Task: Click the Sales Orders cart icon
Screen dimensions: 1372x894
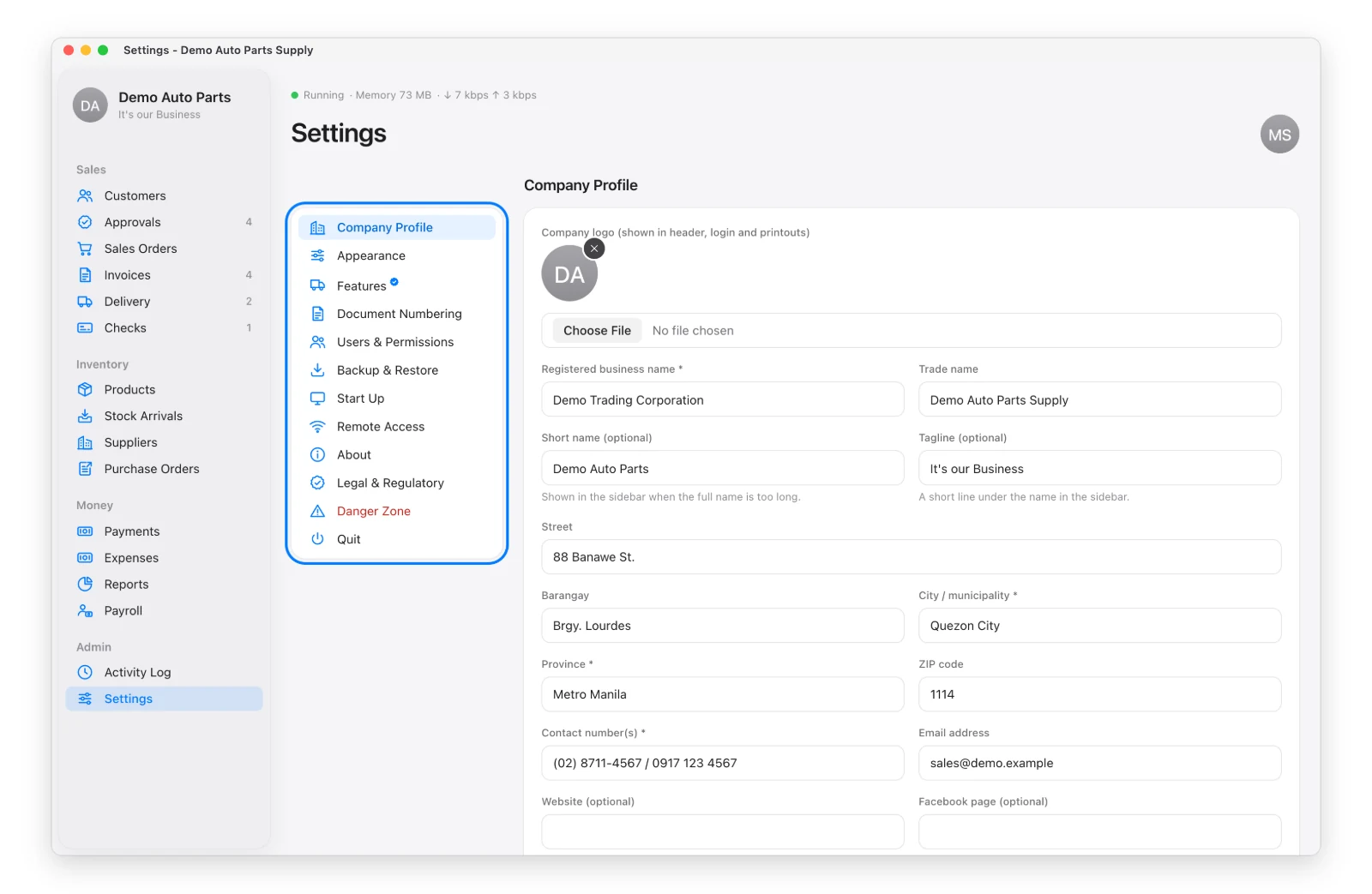Action: pos(85,249)
